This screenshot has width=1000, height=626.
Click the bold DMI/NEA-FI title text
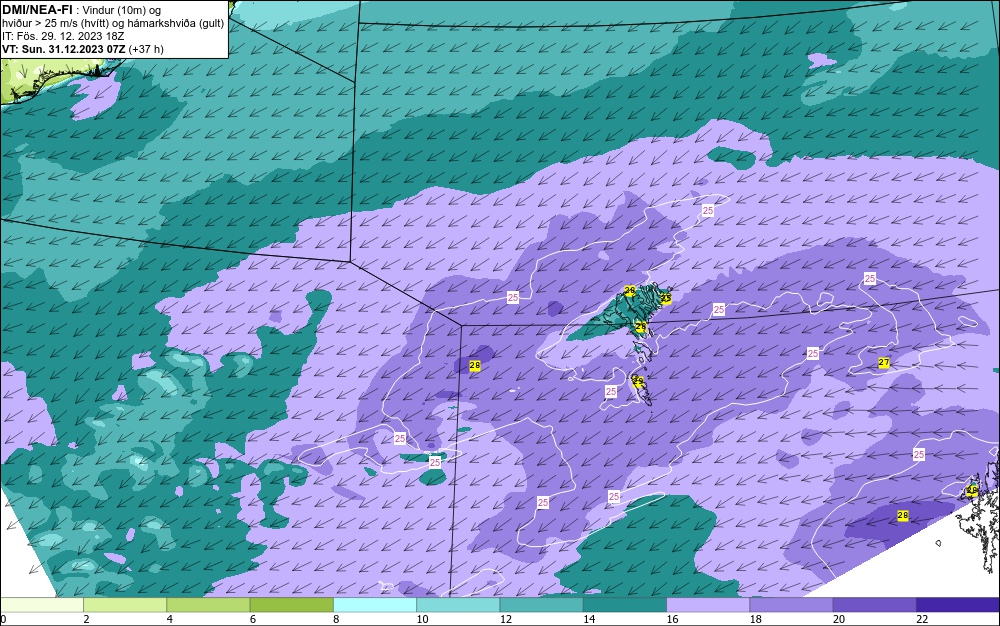(x=37, y=10)
